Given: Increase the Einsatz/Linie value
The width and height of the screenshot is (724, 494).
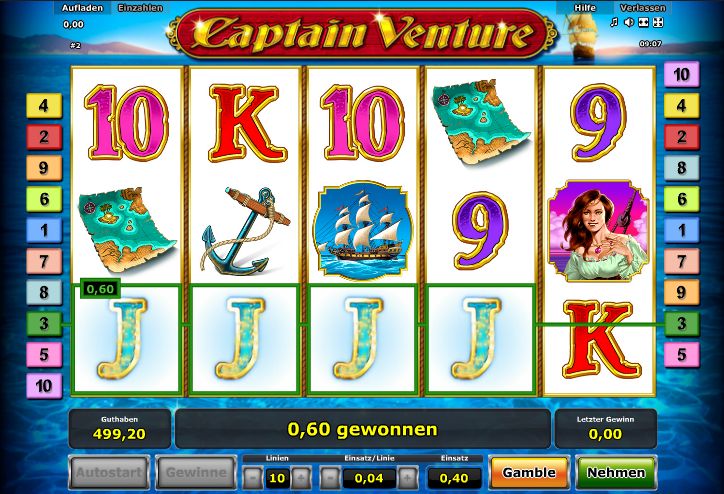Looking at the screenshot, I should tap(407, 478).
